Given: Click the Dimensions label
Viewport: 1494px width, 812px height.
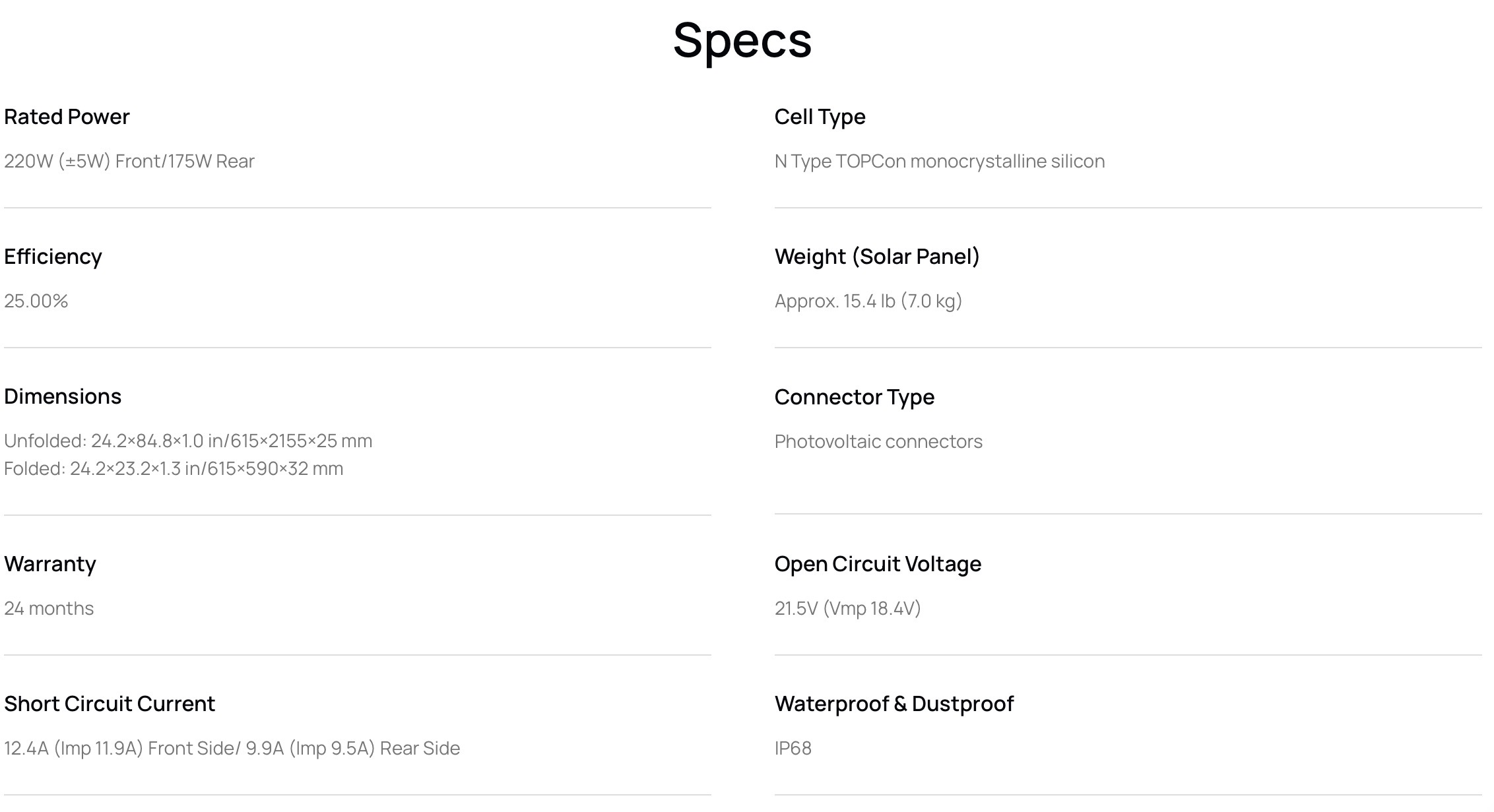Looking at the screenshot, I should [x=63, y=396].
